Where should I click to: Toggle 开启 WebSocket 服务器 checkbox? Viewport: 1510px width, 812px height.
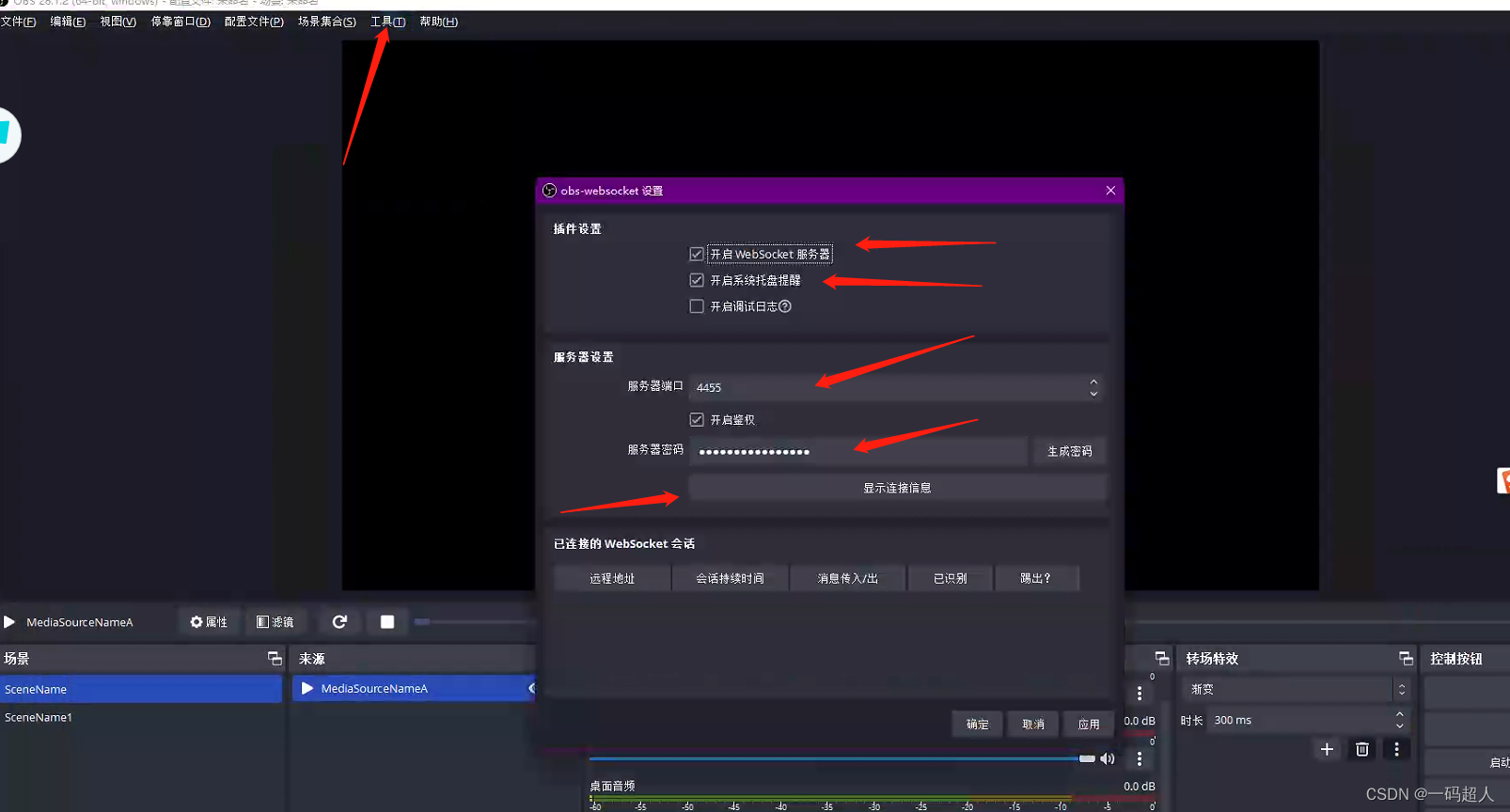coord(697,255)
